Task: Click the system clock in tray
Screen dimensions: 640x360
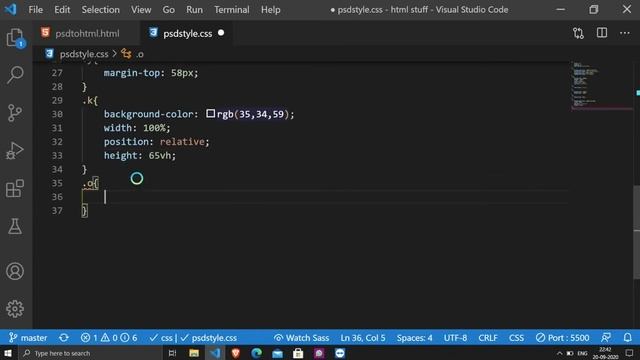Action: tap(605, 353)
